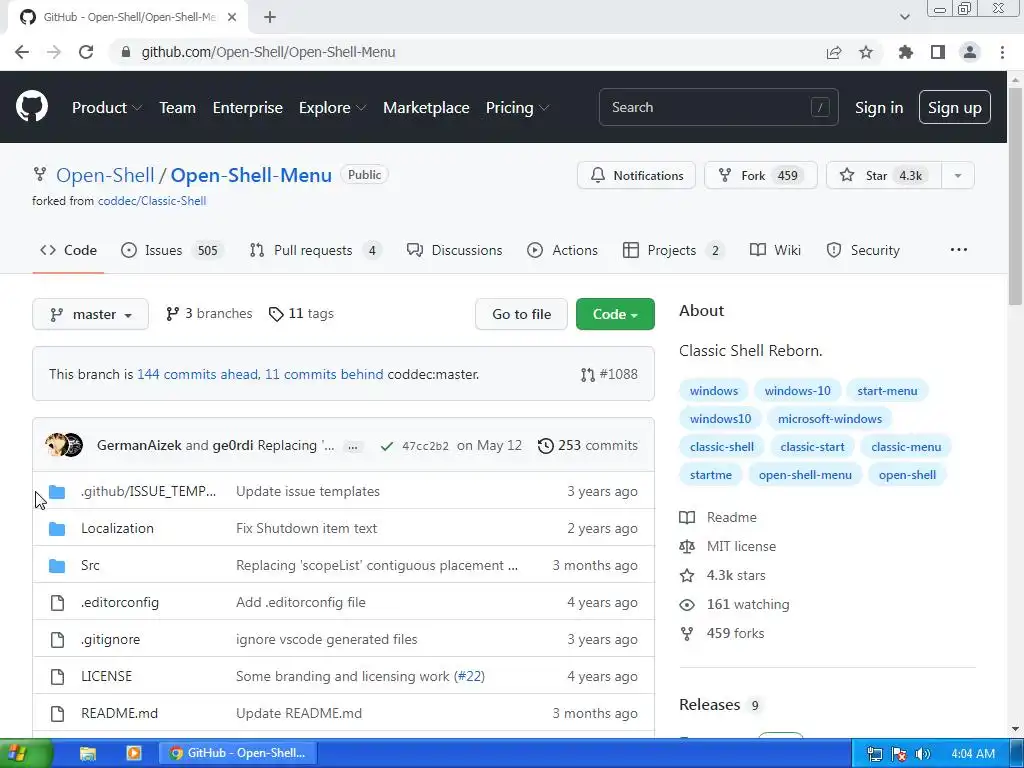The width and height of the screenshot is (1024, 768).
Task: Switch to the Actions tab
Action: pos(562,250)
